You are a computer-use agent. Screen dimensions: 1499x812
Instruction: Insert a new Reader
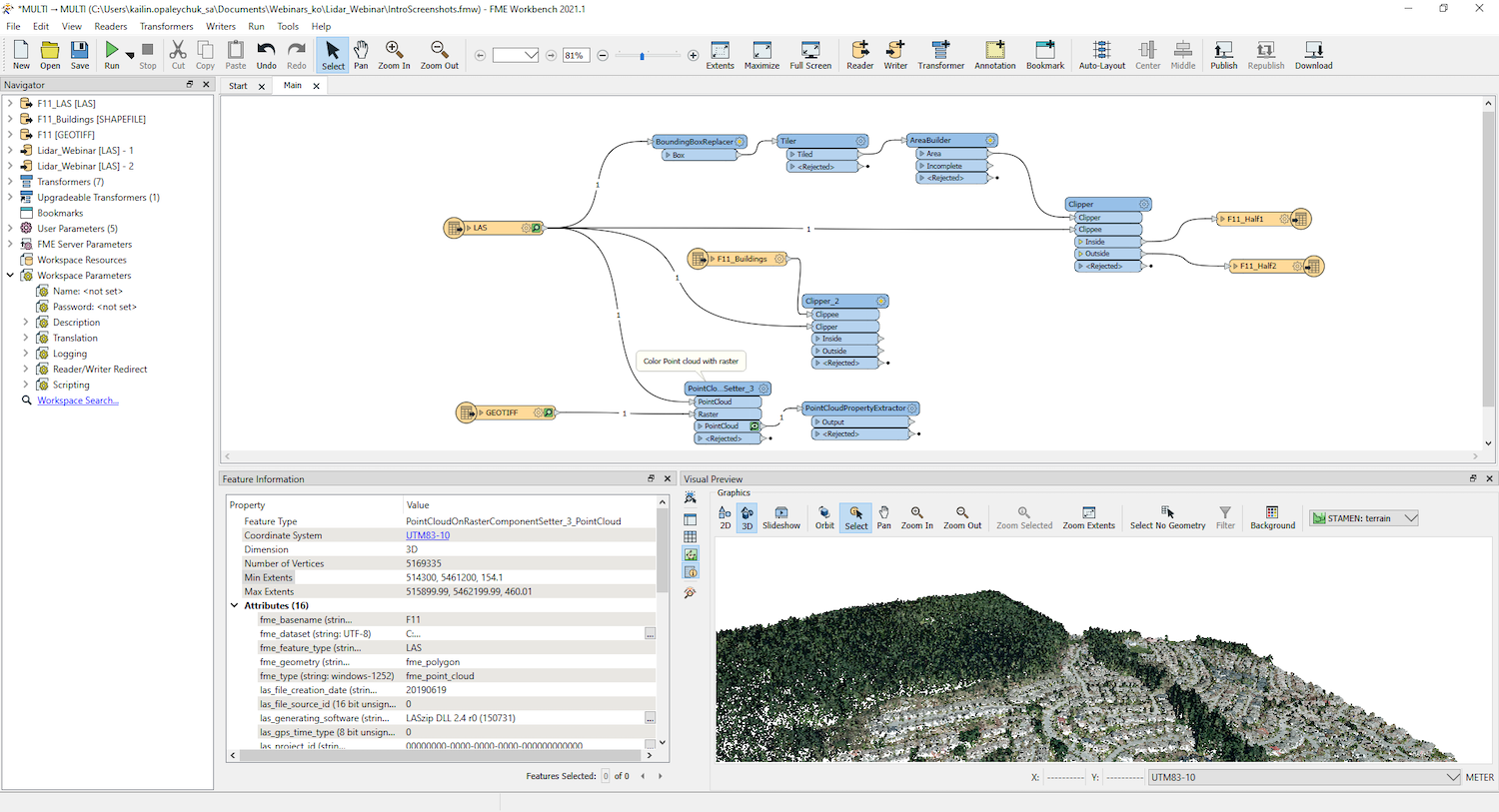[858, 55]
